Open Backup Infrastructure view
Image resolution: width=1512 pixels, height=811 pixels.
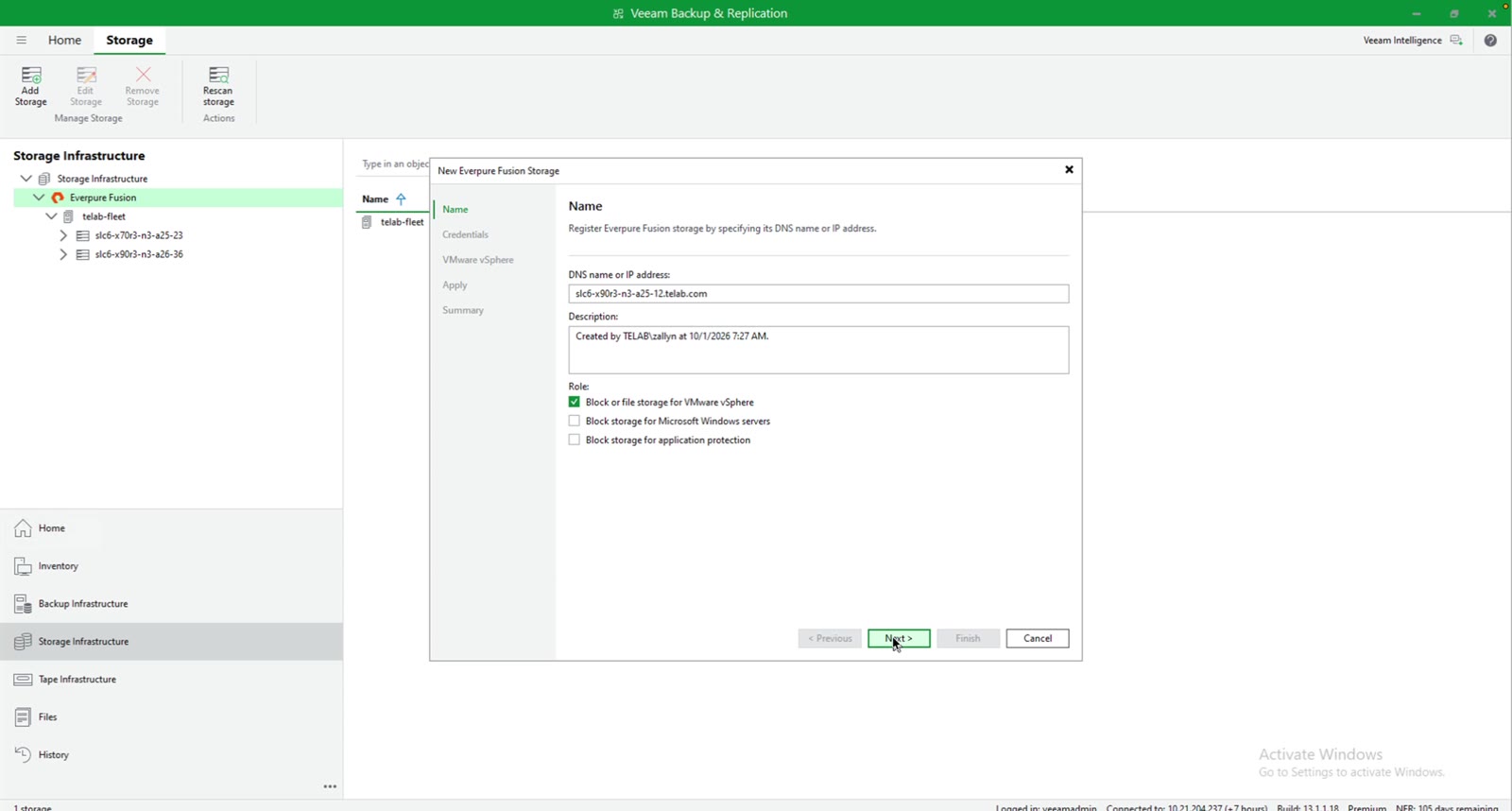171,604
